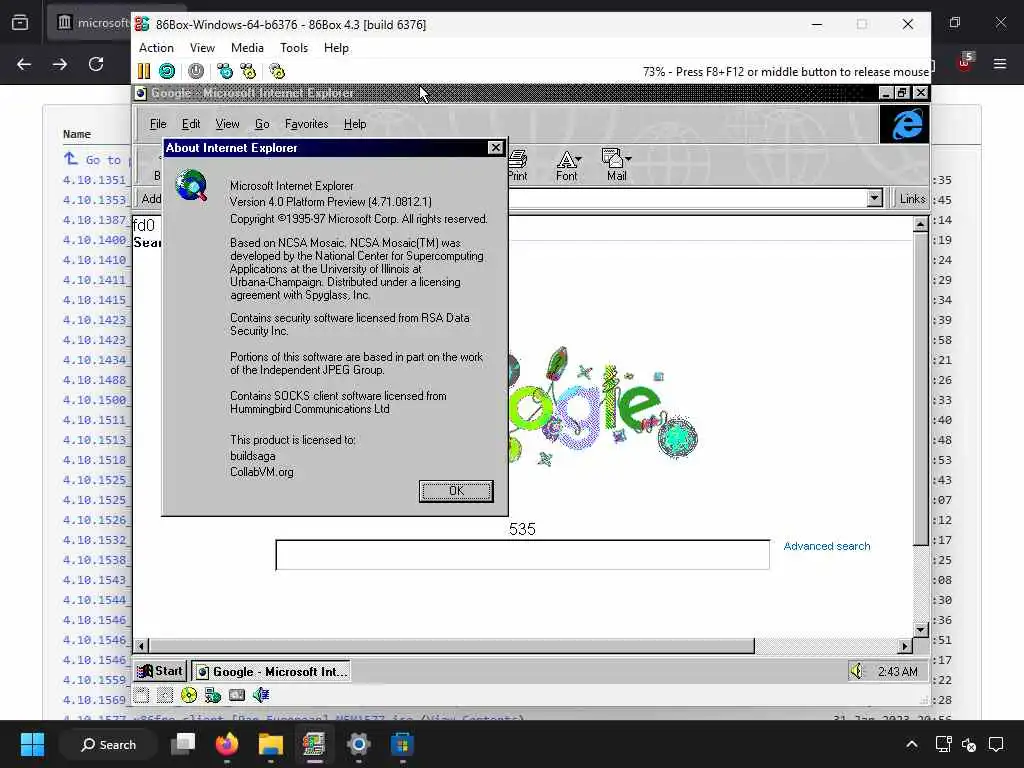Click the gray ACPI shutdown power icon
The image size is (1024, 768).
tap(196, 71)
